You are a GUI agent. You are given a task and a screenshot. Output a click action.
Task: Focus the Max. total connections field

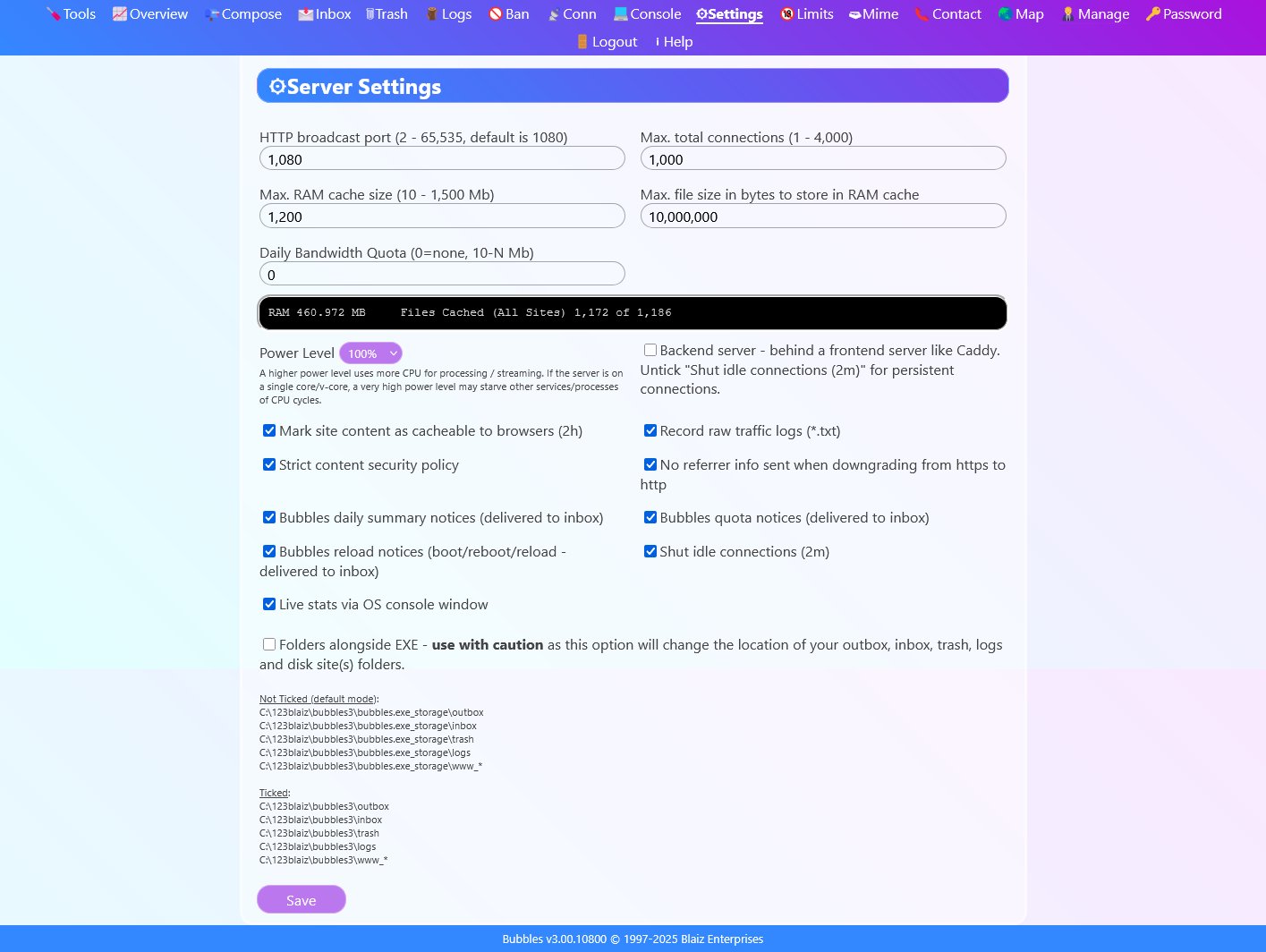pyautogui.click(x=823, y=158)
